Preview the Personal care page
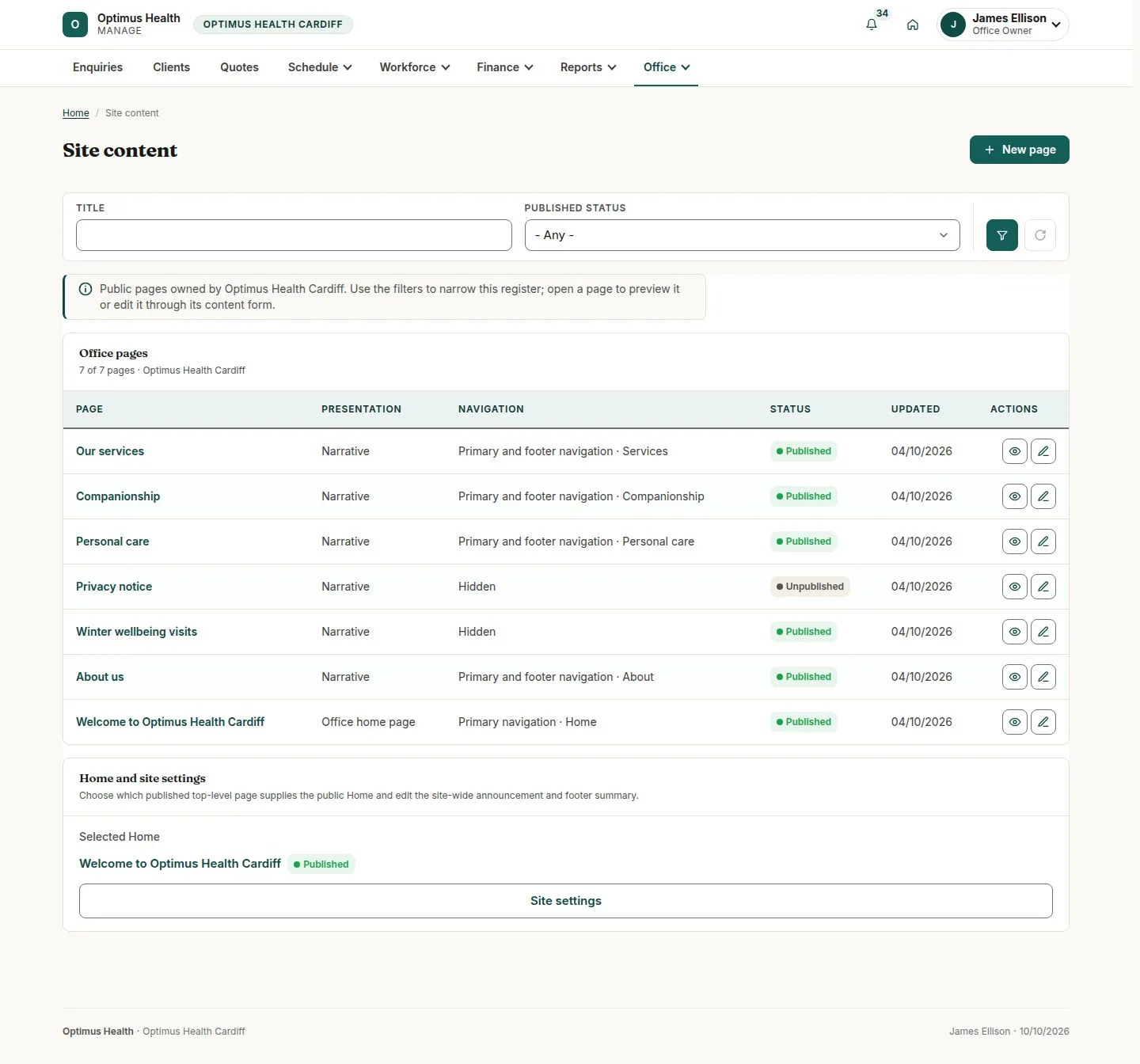This screenshot has height=1064, width=1140. click(x=1015, y=541)
